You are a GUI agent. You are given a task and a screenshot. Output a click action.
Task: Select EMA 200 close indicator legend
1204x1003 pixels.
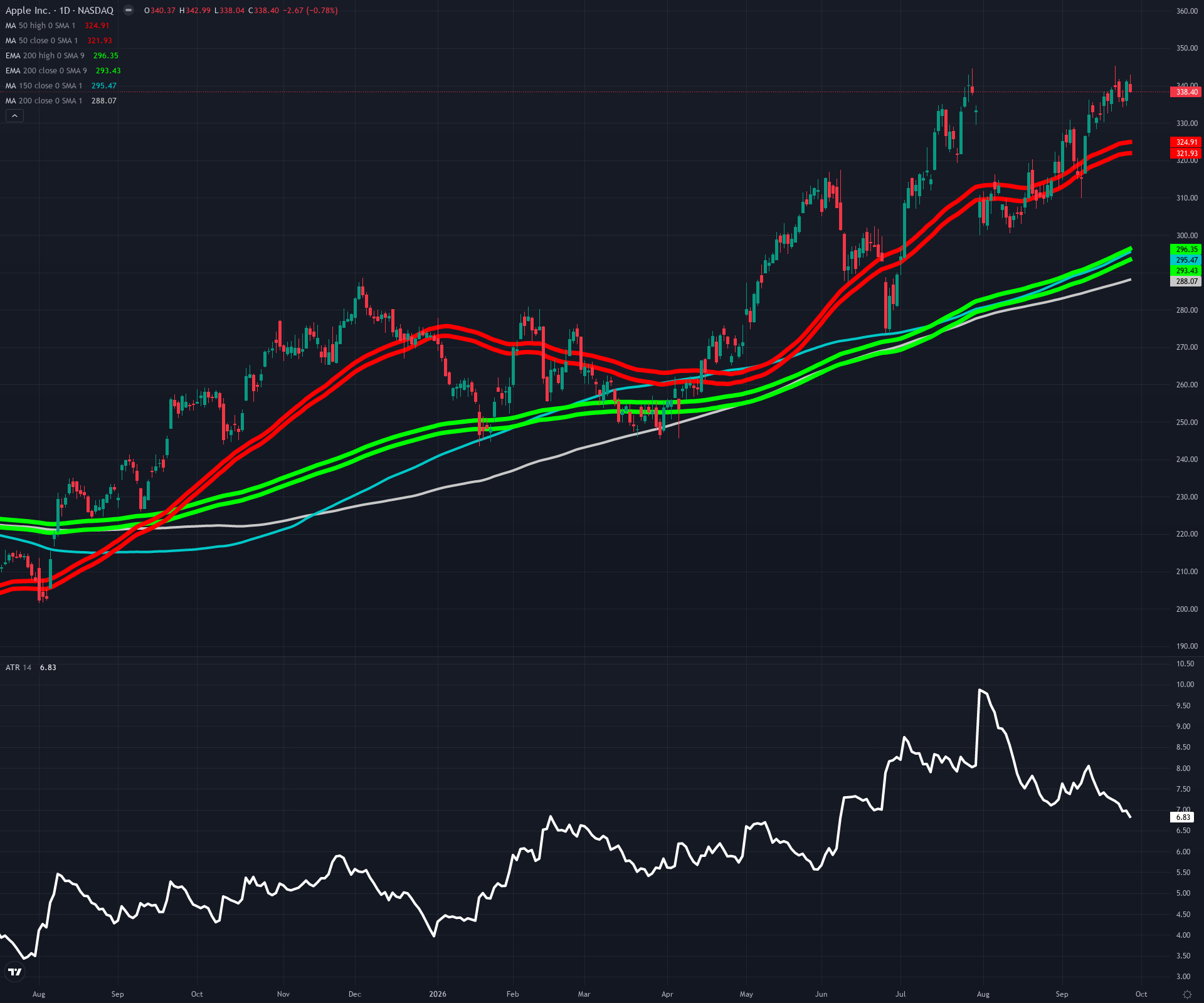point(63,71)
